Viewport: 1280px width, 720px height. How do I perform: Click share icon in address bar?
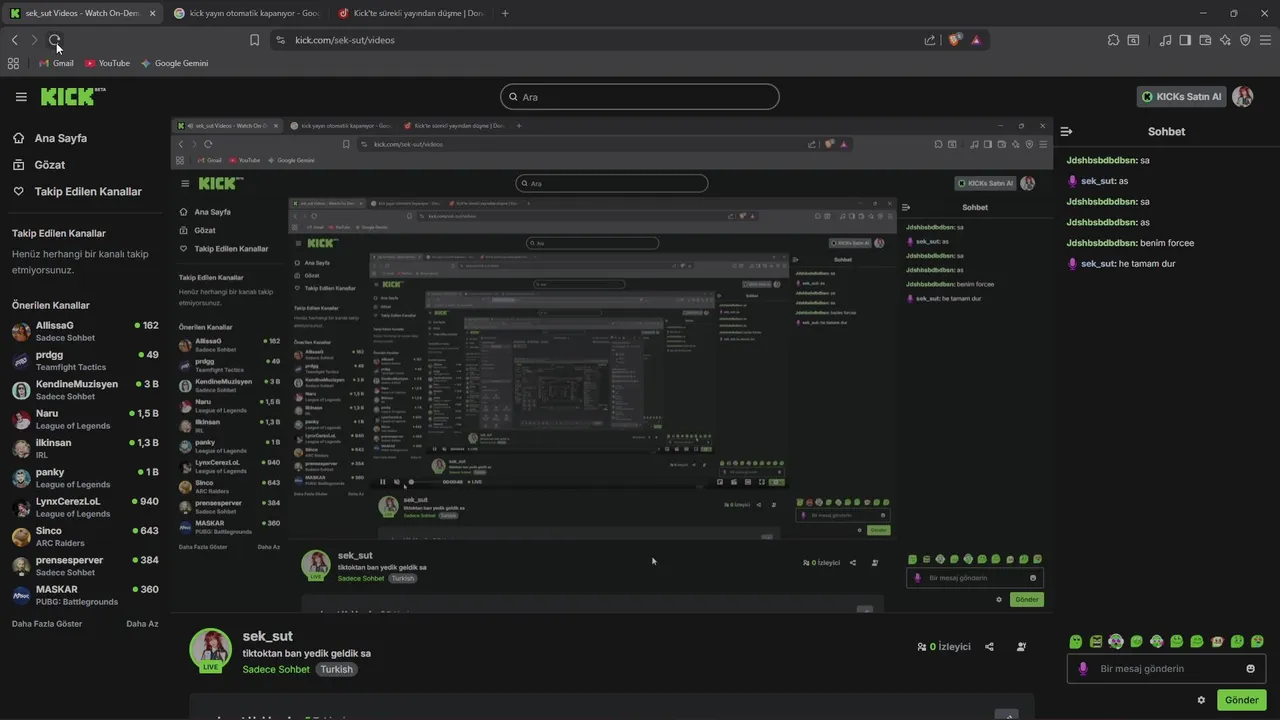tap(930, 40)
